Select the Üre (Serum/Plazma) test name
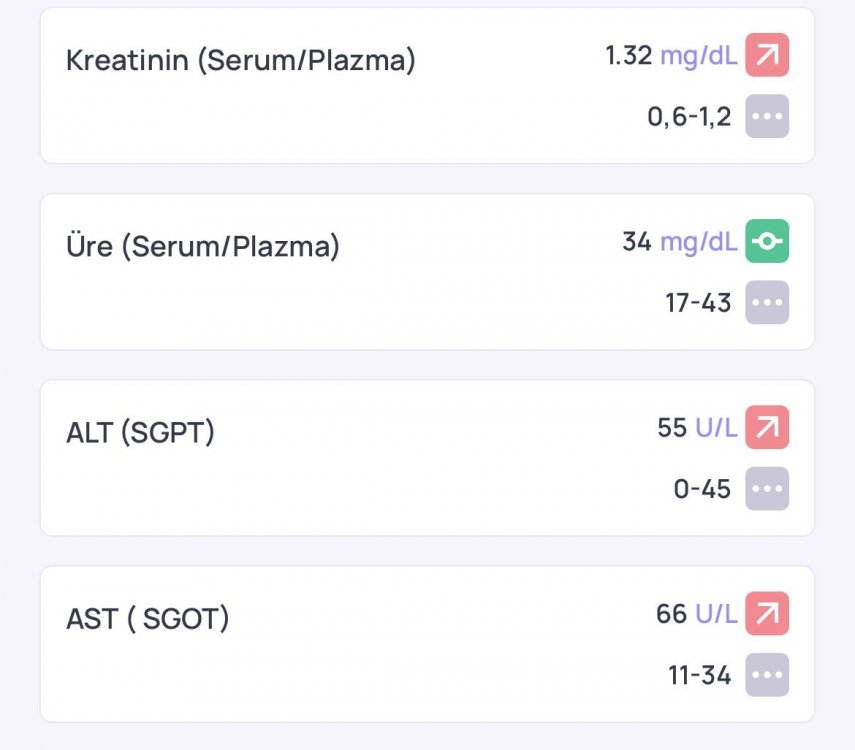 tap(203, 246)
